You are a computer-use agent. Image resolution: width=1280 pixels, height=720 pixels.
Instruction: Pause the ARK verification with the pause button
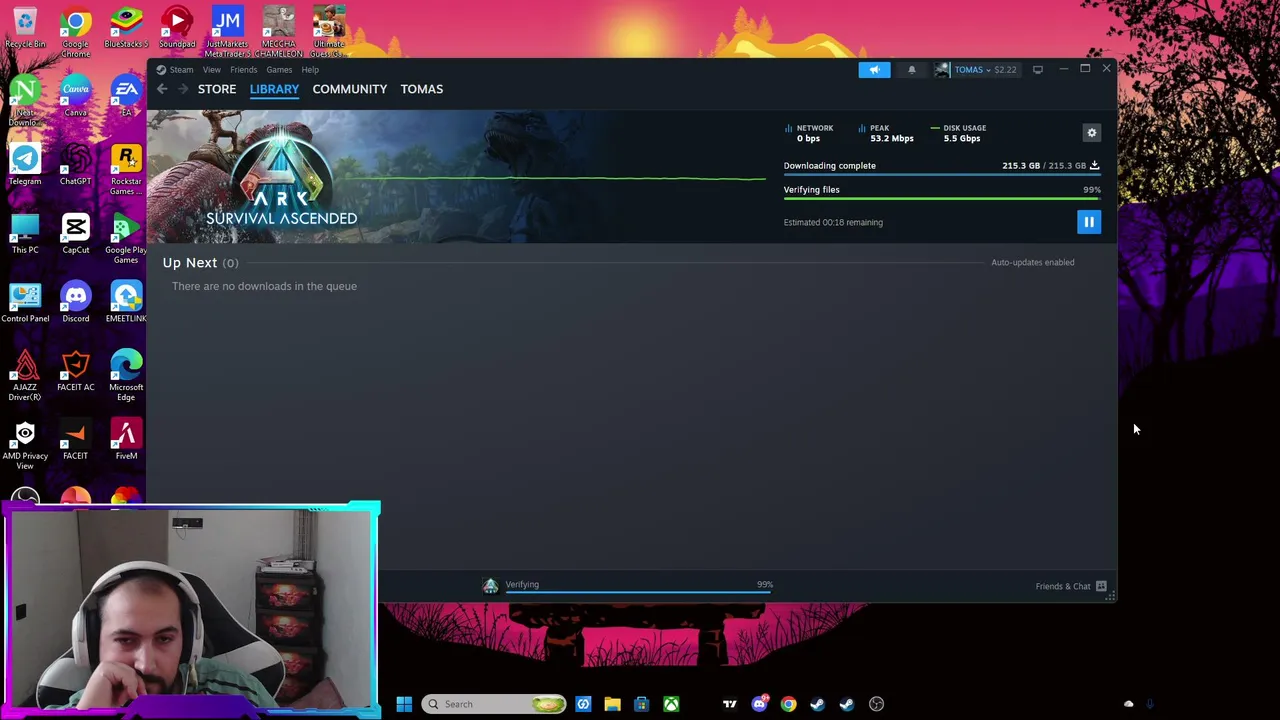pos(1088,222)
